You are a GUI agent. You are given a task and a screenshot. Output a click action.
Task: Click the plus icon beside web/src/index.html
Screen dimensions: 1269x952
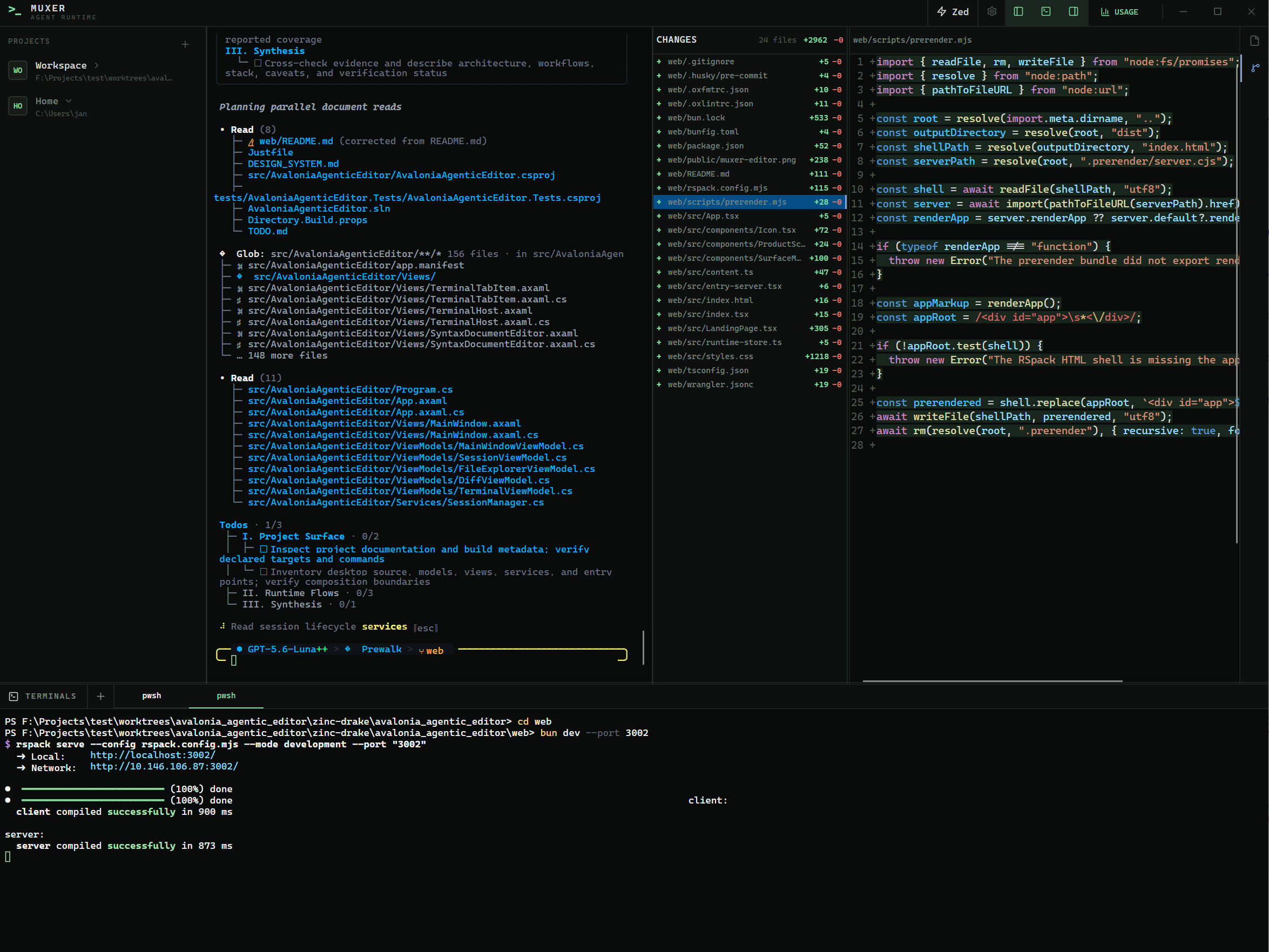(x=659, y=301)
